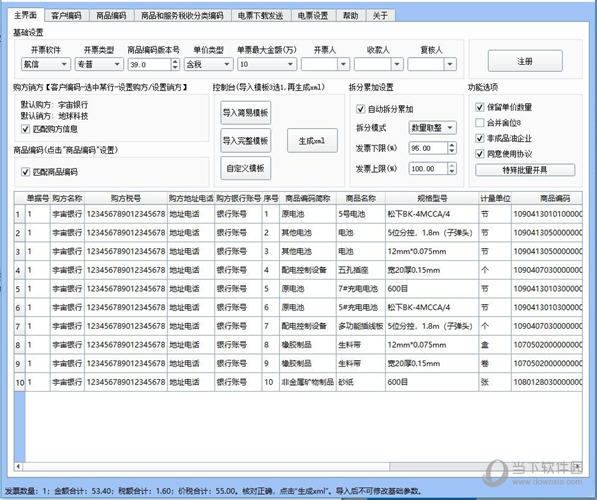Viewport: 597px width, 500px height.
Task: Select the 主界面 tab
Action: [x=26, y=15]
